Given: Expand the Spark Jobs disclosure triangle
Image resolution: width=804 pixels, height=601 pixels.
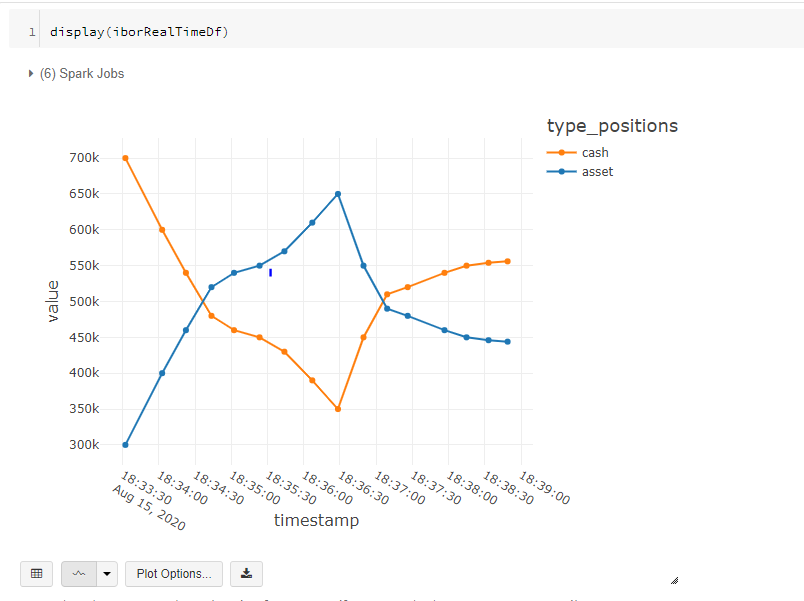Looking at the screenshot, I should pos(31,74).
